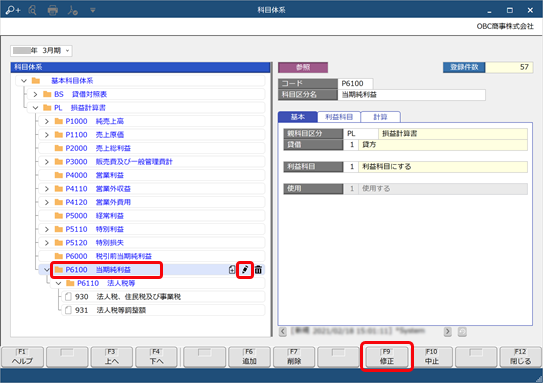Click the folder icon of 基本科目体系
Image resolution: width=543 pixels, height=383 pixels.
click(36, 81)
